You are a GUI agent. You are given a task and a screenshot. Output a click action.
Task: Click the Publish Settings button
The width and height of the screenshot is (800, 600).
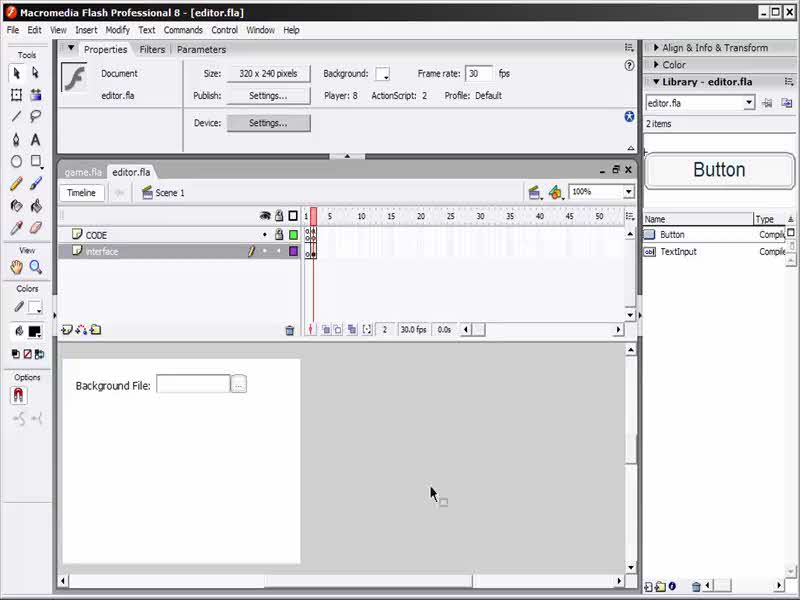click(268, 96)
